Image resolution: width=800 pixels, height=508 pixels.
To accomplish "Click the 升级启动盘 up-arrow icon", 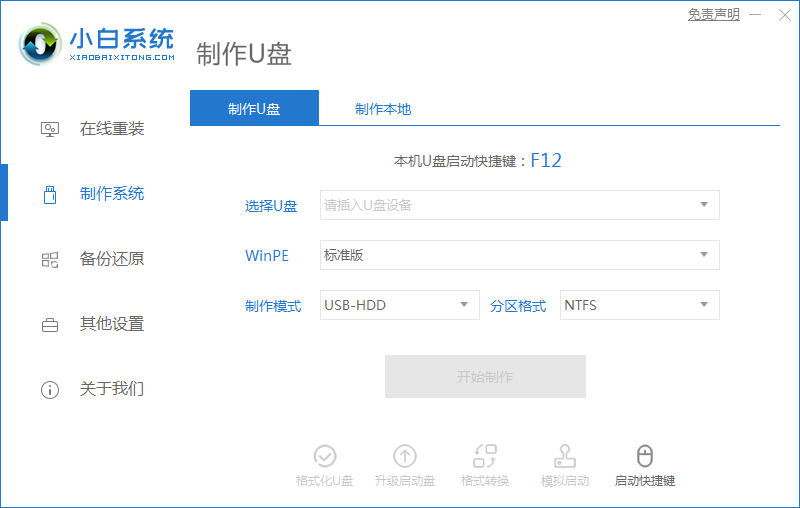I will [405, 456].
